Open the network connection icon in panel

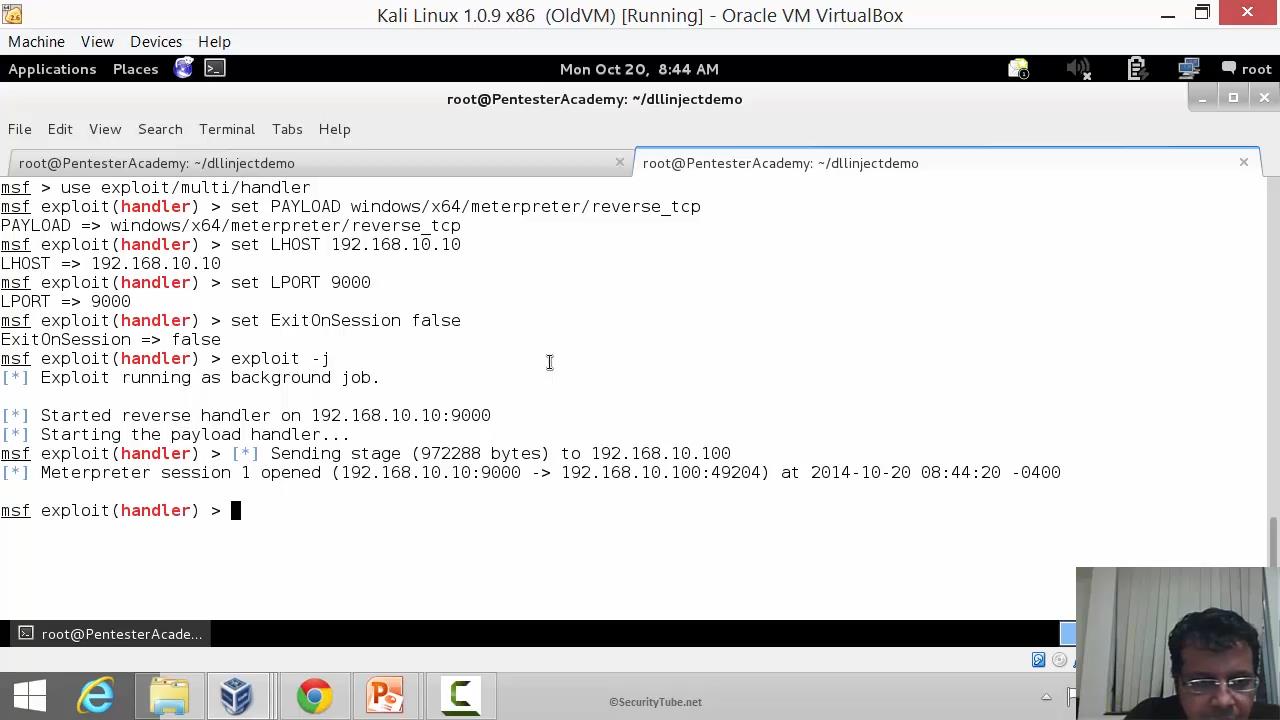(x=1189, y=68)
